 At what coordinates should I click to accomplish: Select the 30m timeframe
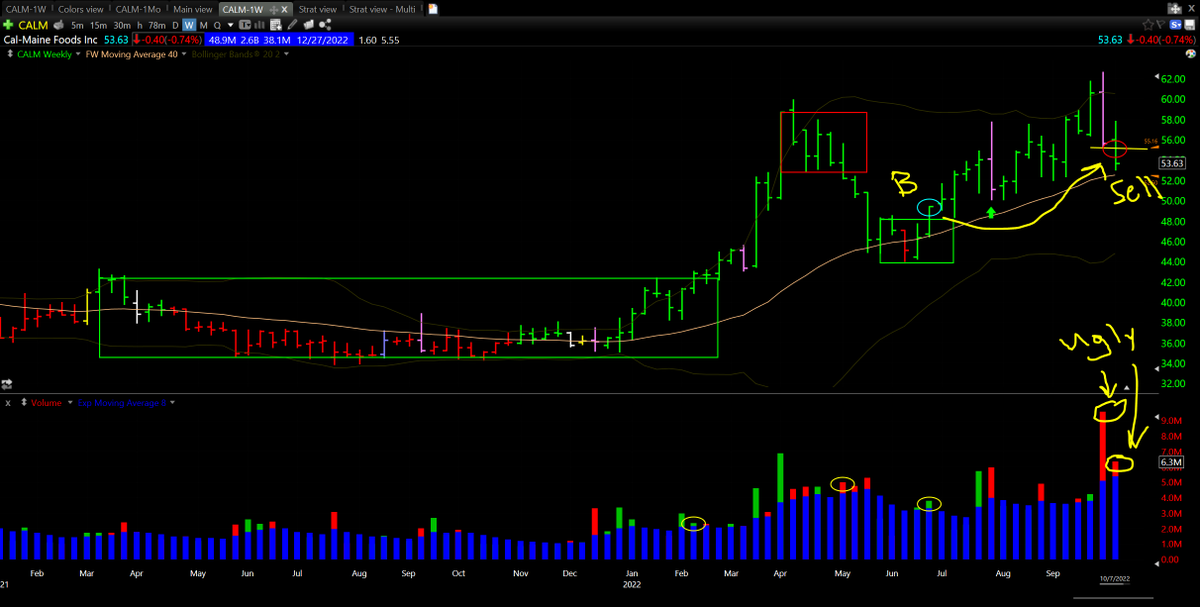[122, 25]
